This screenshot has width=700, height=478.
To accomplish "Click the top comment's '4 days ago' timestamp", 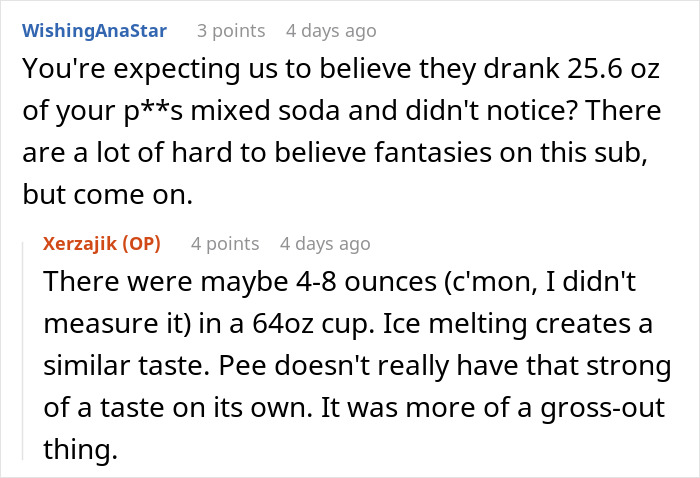I will click(331, 30).
